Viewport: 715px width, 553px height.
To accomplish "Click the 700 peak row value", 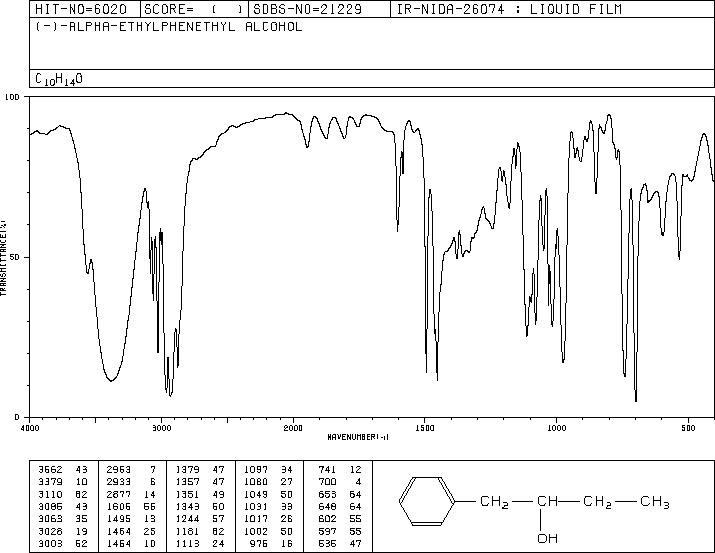I will (327, 482).
